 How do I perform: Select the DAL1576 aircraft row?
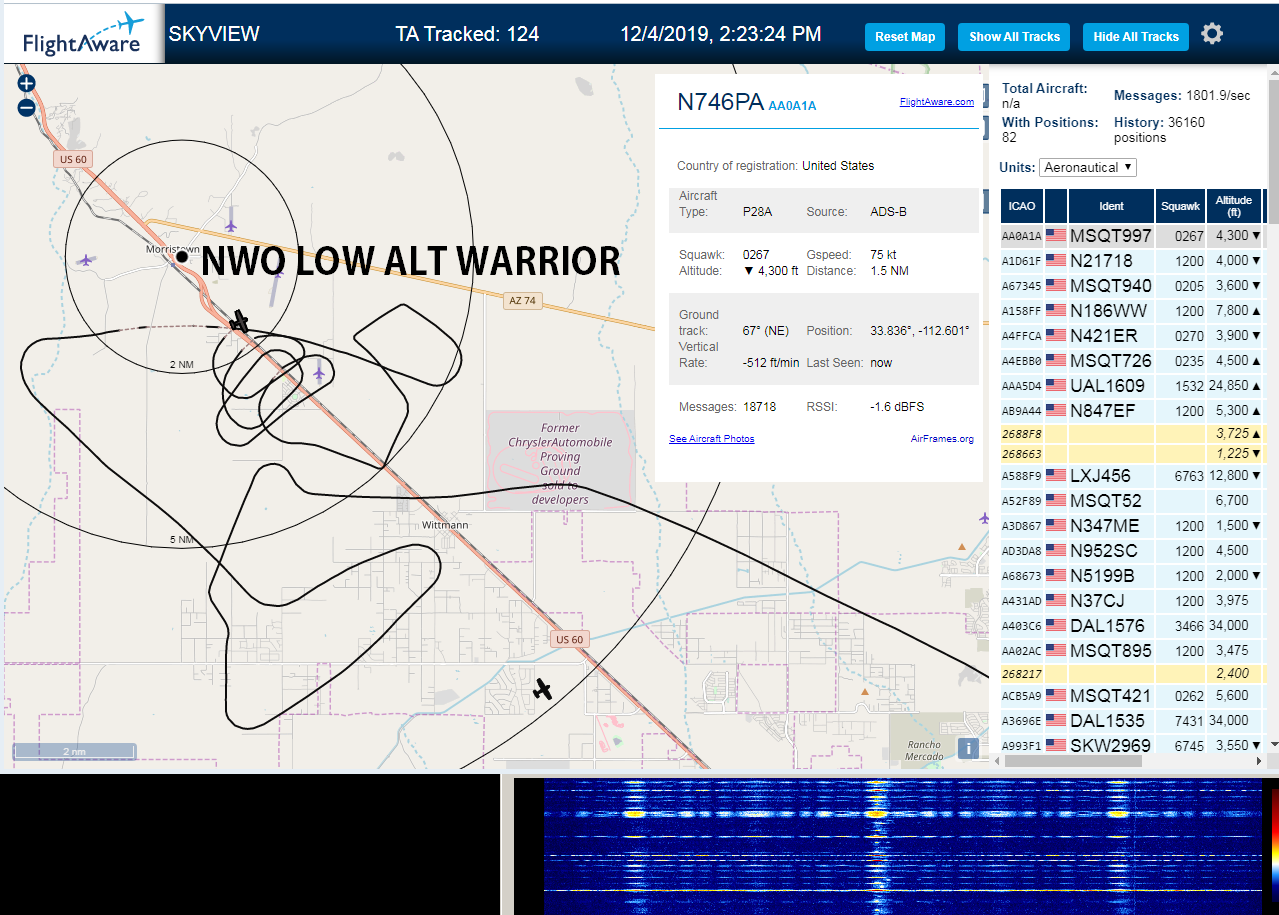coord(1132,626)
